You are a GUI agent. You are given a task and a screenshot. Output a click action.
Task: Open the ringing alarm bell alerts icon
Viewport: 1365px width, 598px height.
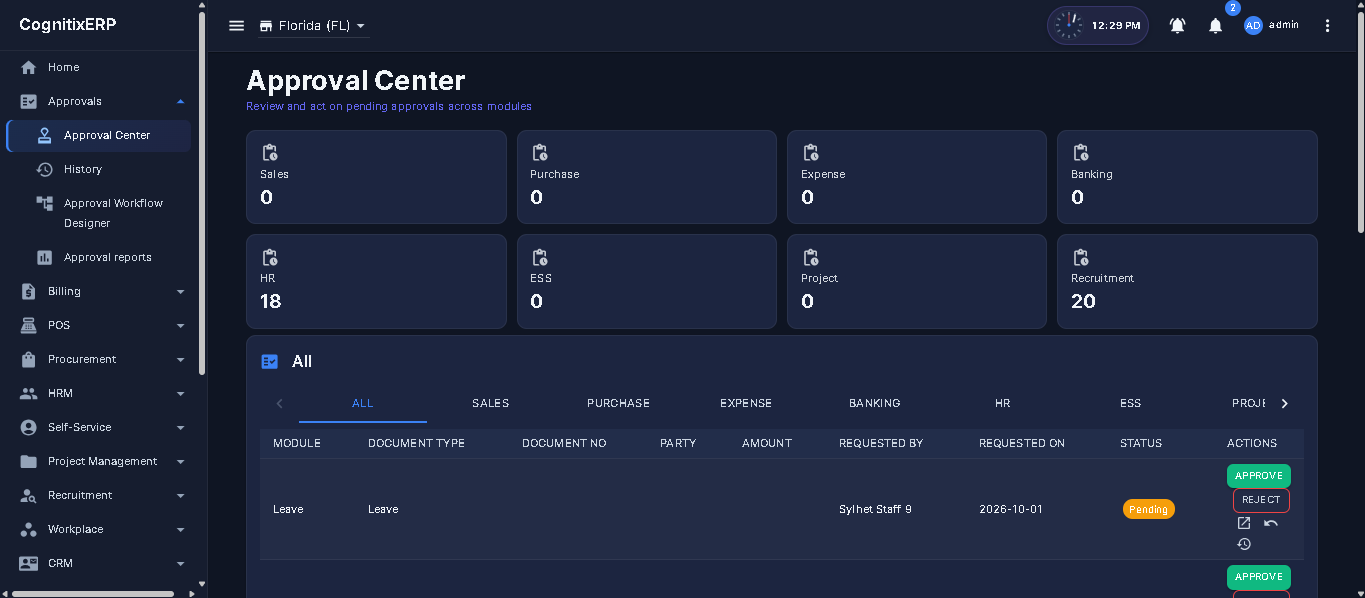coord(1177,26)
